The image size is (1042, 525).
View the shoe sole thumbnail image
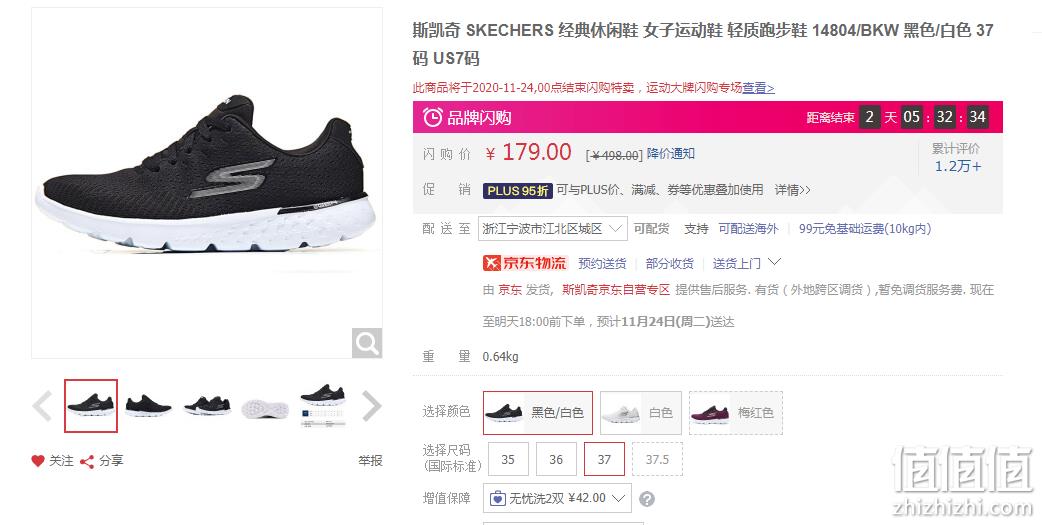pyautogui.click(x=265, y=406)
